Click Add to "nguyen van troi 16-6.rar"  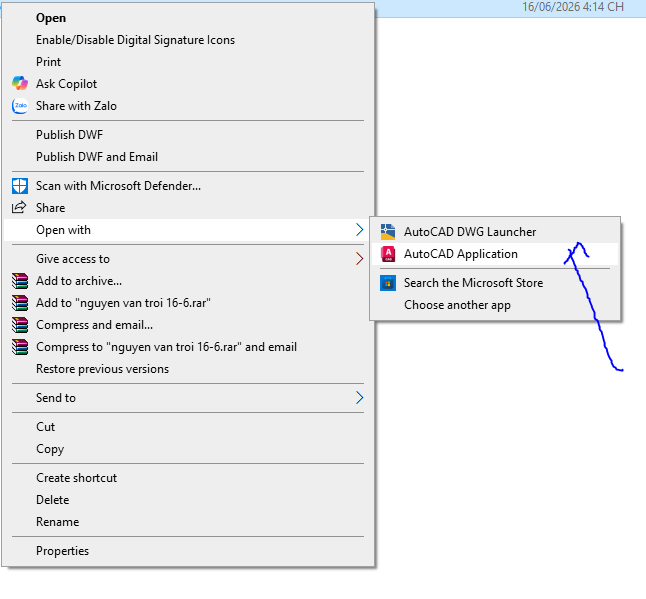click(x=124, y=303)
